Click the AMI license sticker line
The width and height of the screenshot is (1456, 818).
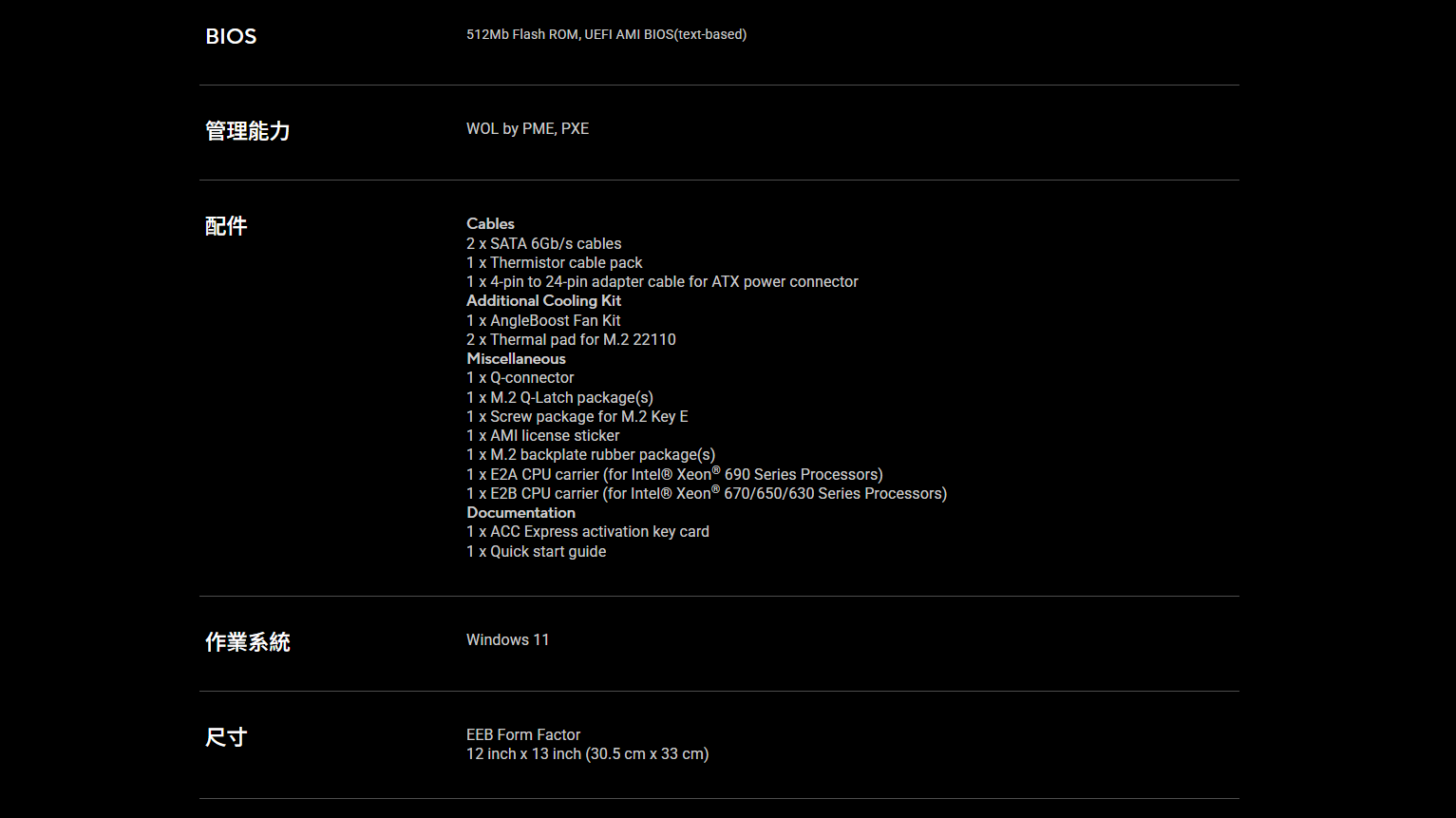(x=542, y=436)
